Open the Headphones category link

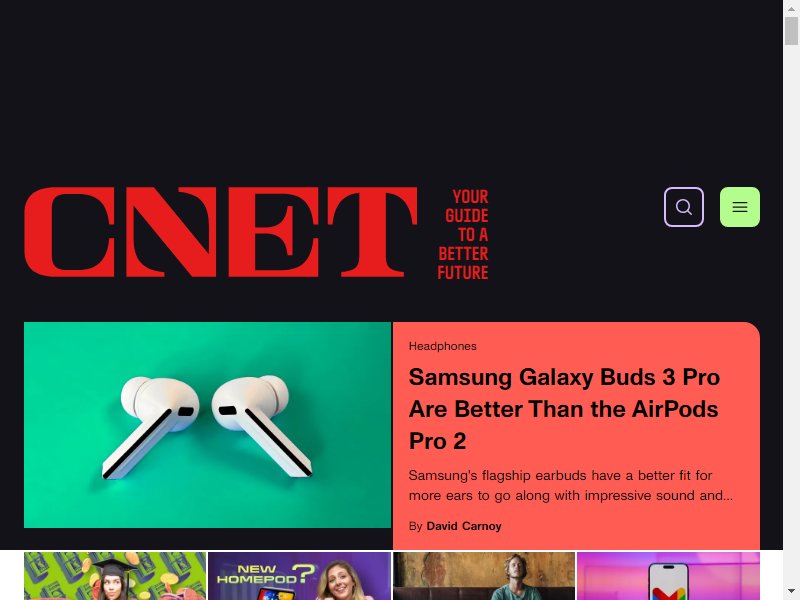tap(442, 346)
